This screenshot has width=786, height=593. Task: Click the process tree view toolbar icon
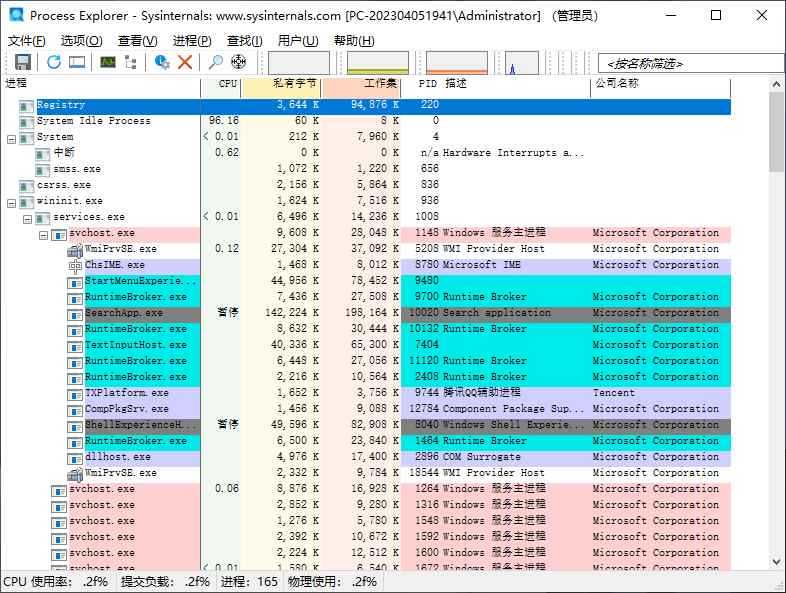132,62
